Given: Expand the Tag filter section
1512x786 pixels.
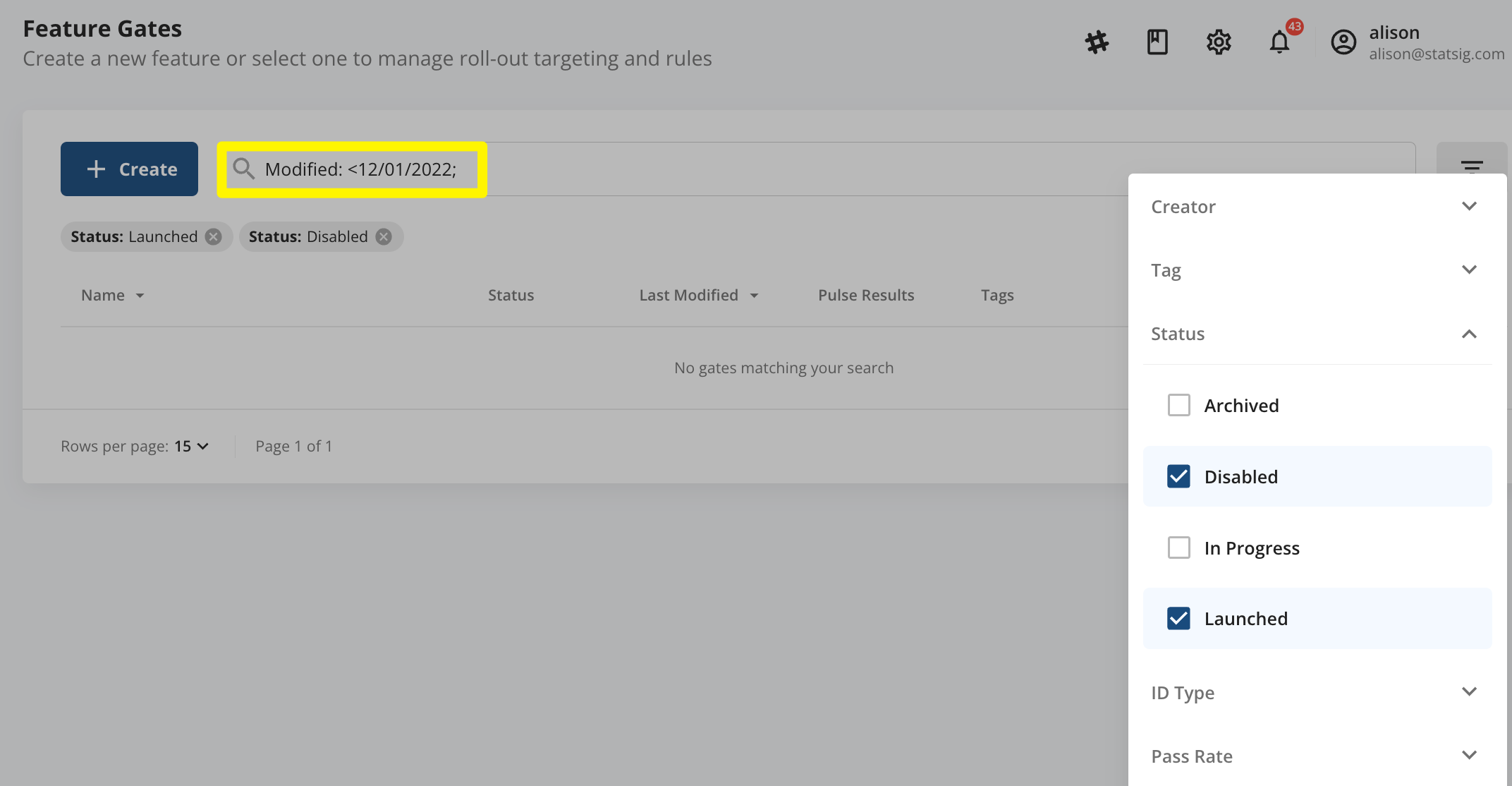Looking at the screenshot, I should pyautogui.click(x=1470, y=269).
